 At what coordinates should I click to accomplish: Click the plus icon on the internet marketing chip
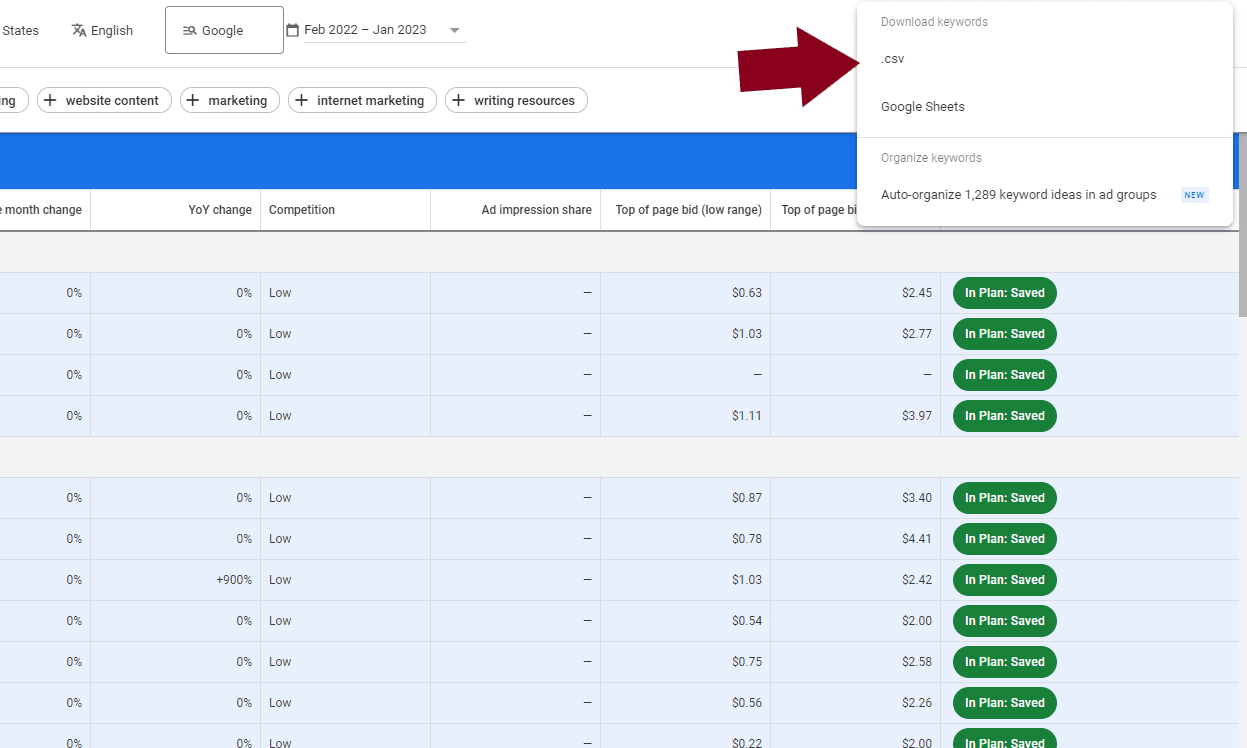click(x=301, y=100)
